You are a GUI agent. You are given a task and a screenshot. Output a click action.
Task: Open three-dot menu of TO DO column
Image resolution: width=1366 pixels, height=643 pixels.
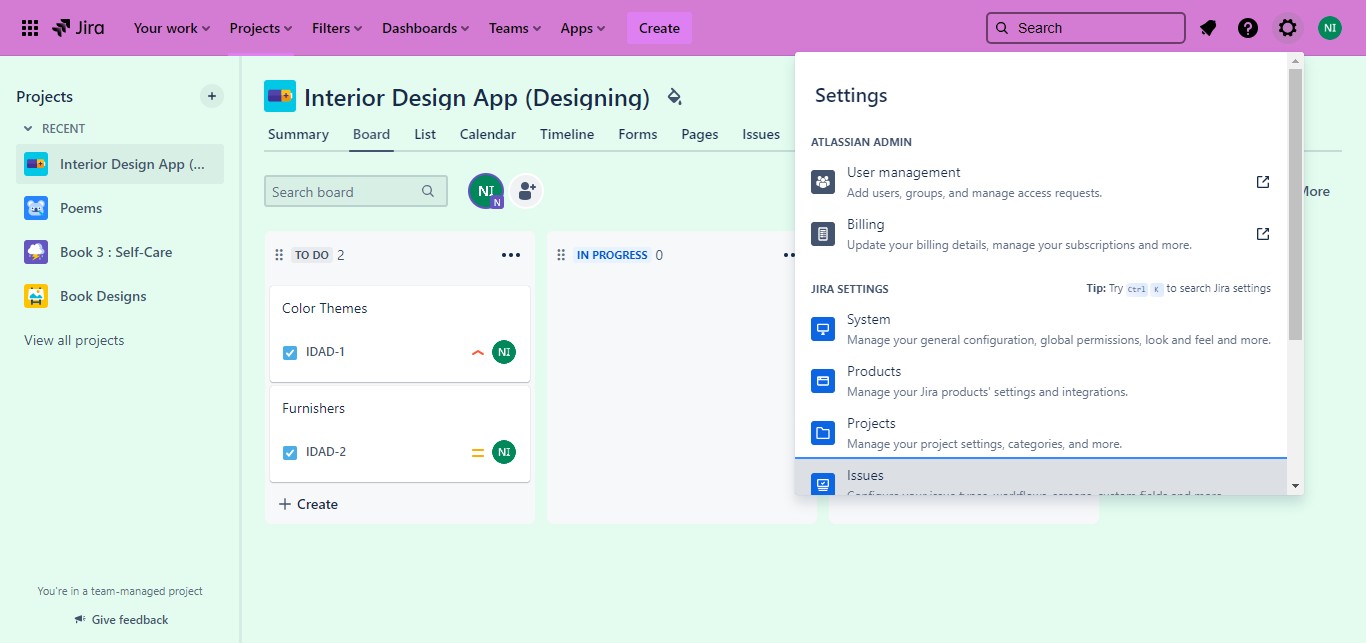(510, 255)
